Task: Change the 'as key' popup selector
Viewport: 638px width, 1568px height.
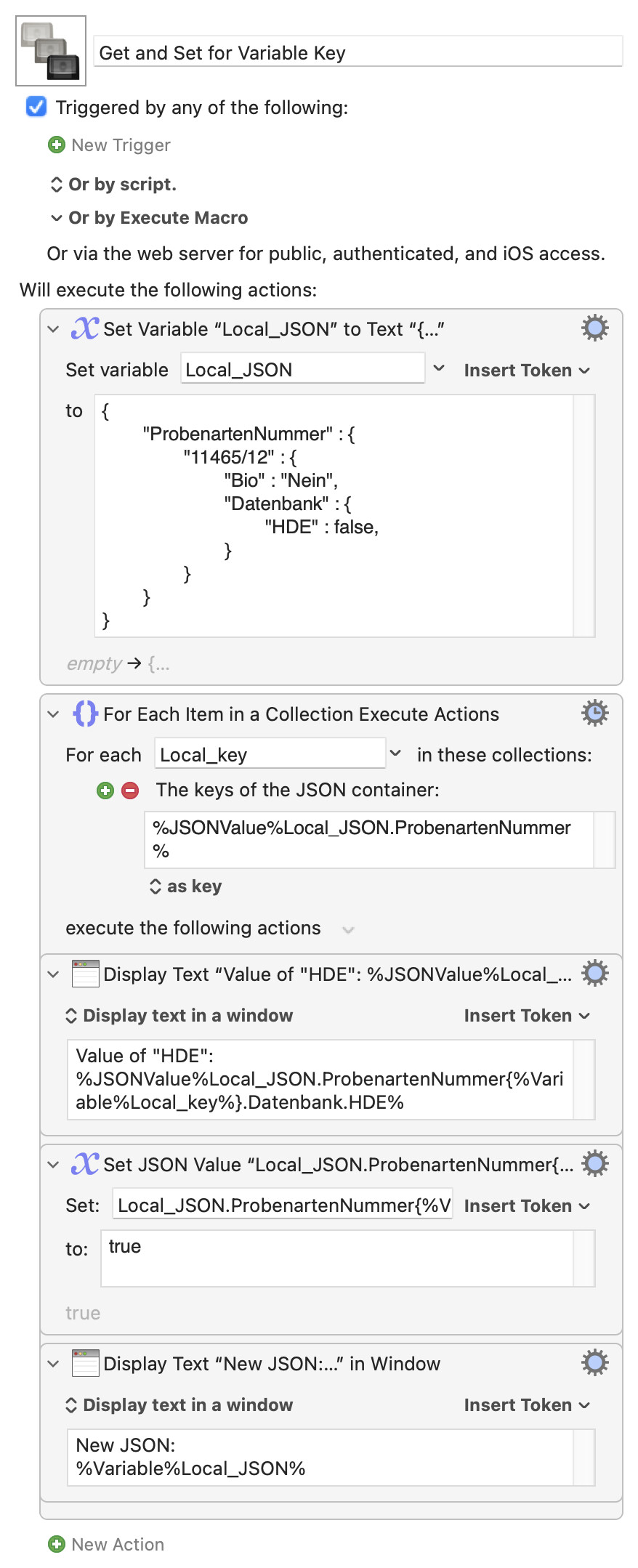Action: (x=185, y=886)
